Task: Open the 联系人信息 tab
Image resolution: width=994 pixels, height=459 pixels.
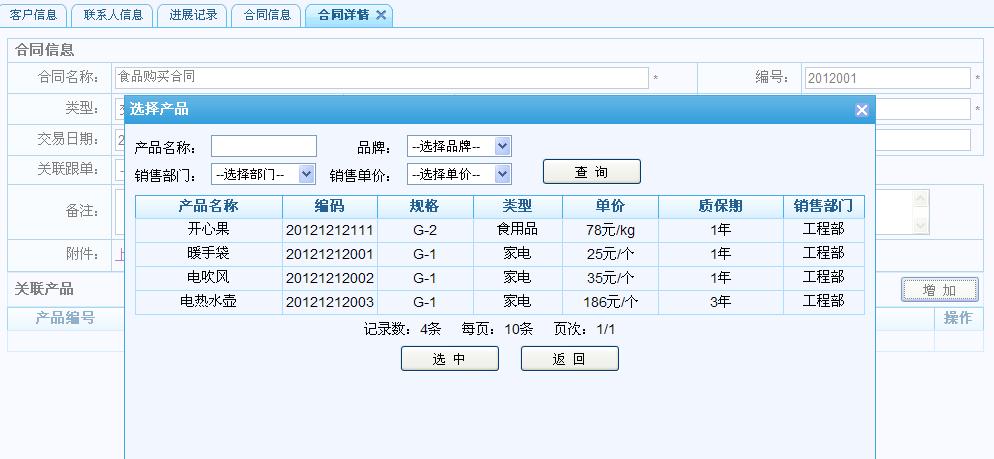Action: pyautogui.click(x=113, y=15)
